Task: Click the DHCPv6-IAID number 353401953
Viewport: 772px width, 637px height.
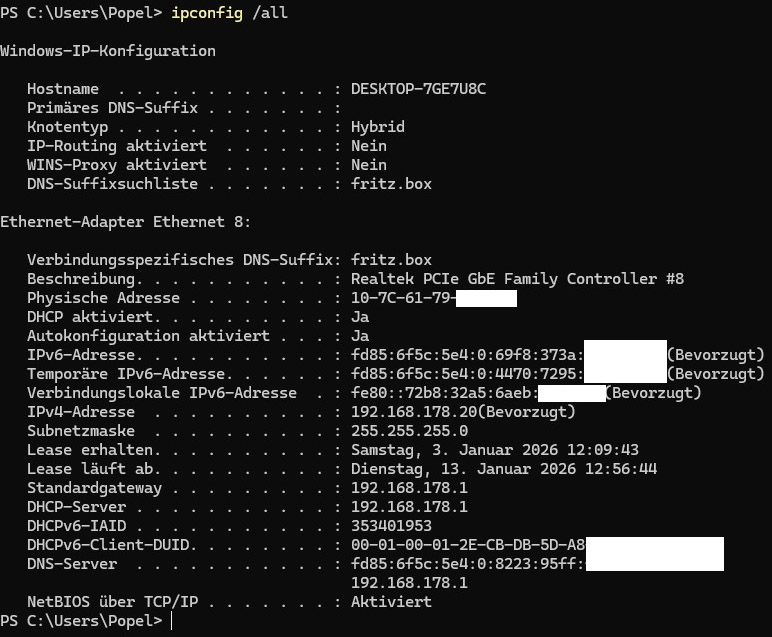Action: (391, 526)
